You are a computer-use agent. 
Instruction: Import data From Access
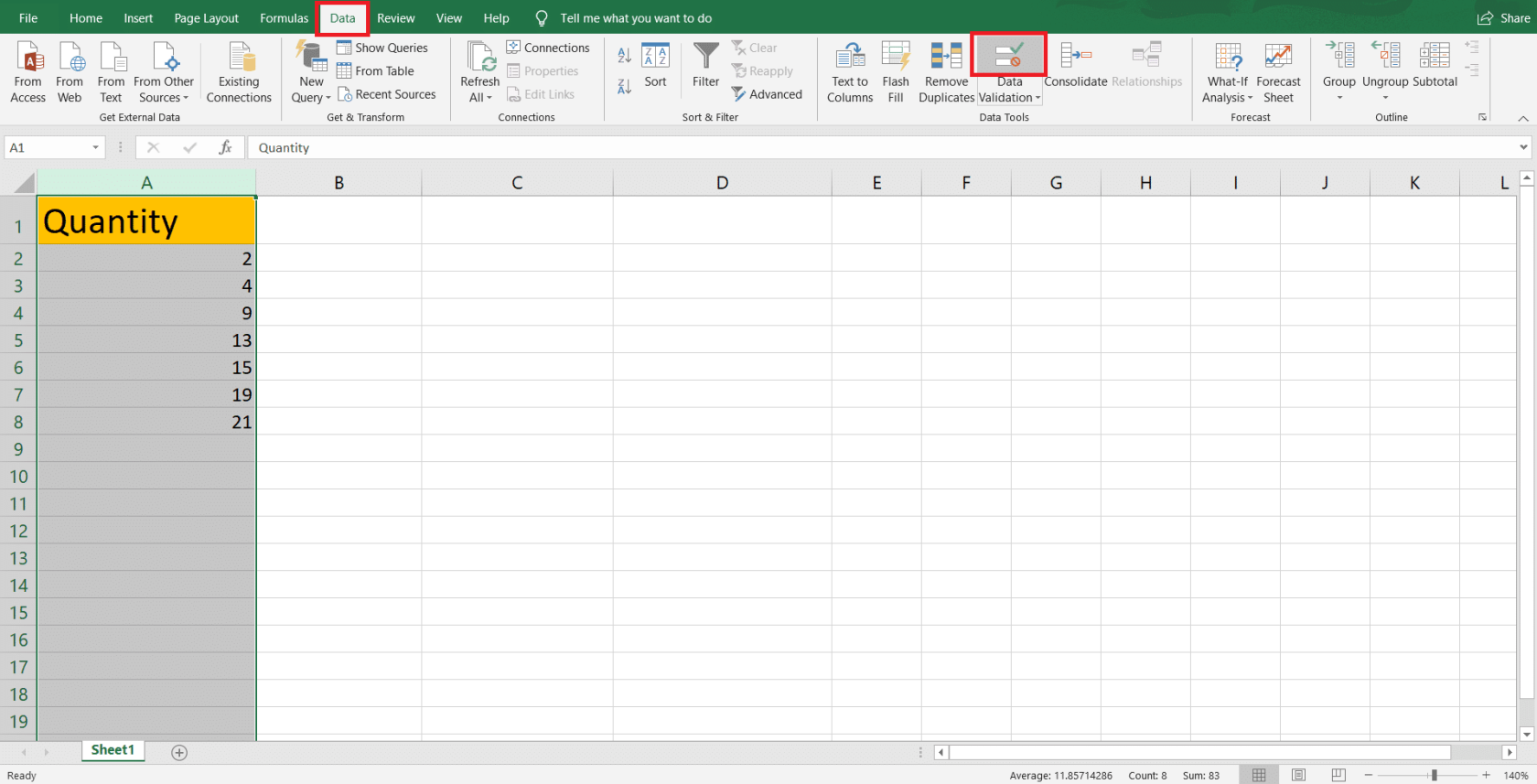point(28,72)
